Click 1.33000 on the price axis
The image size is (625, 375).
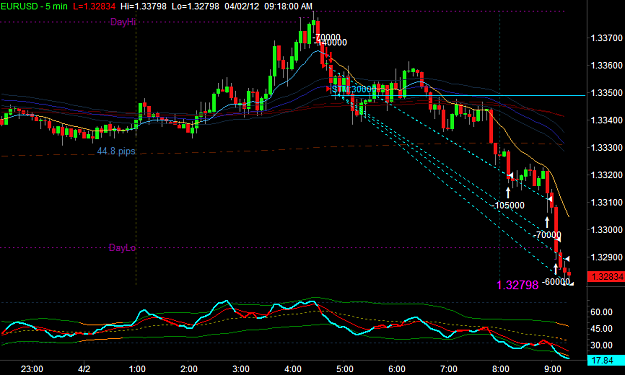[x=606, y=230]
